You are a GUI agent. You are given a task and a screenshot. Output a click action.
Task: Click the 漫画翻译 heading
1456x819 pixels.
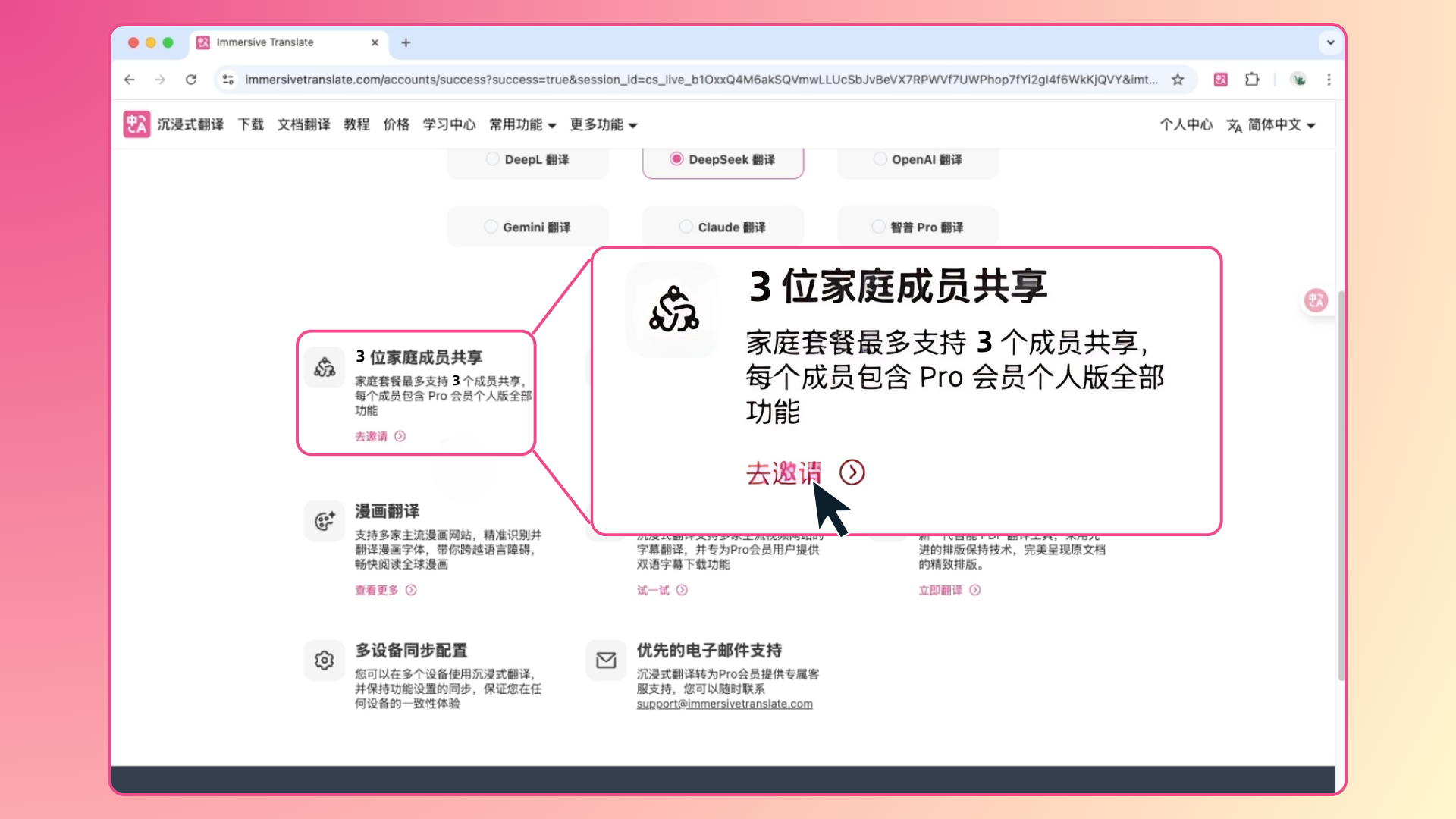click(388, 511)
